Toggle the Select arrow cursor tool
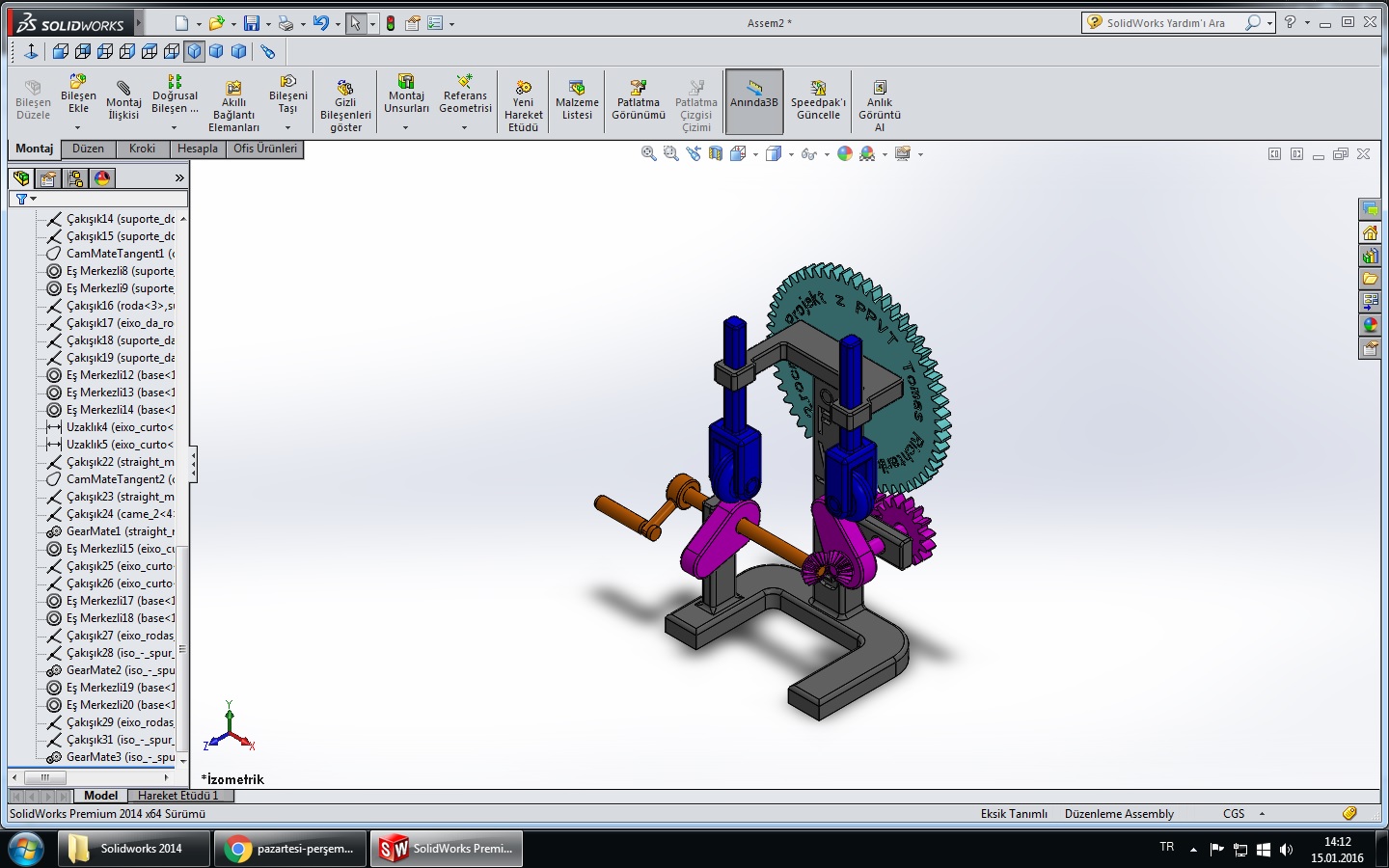1389x868 pixels. 355,23
